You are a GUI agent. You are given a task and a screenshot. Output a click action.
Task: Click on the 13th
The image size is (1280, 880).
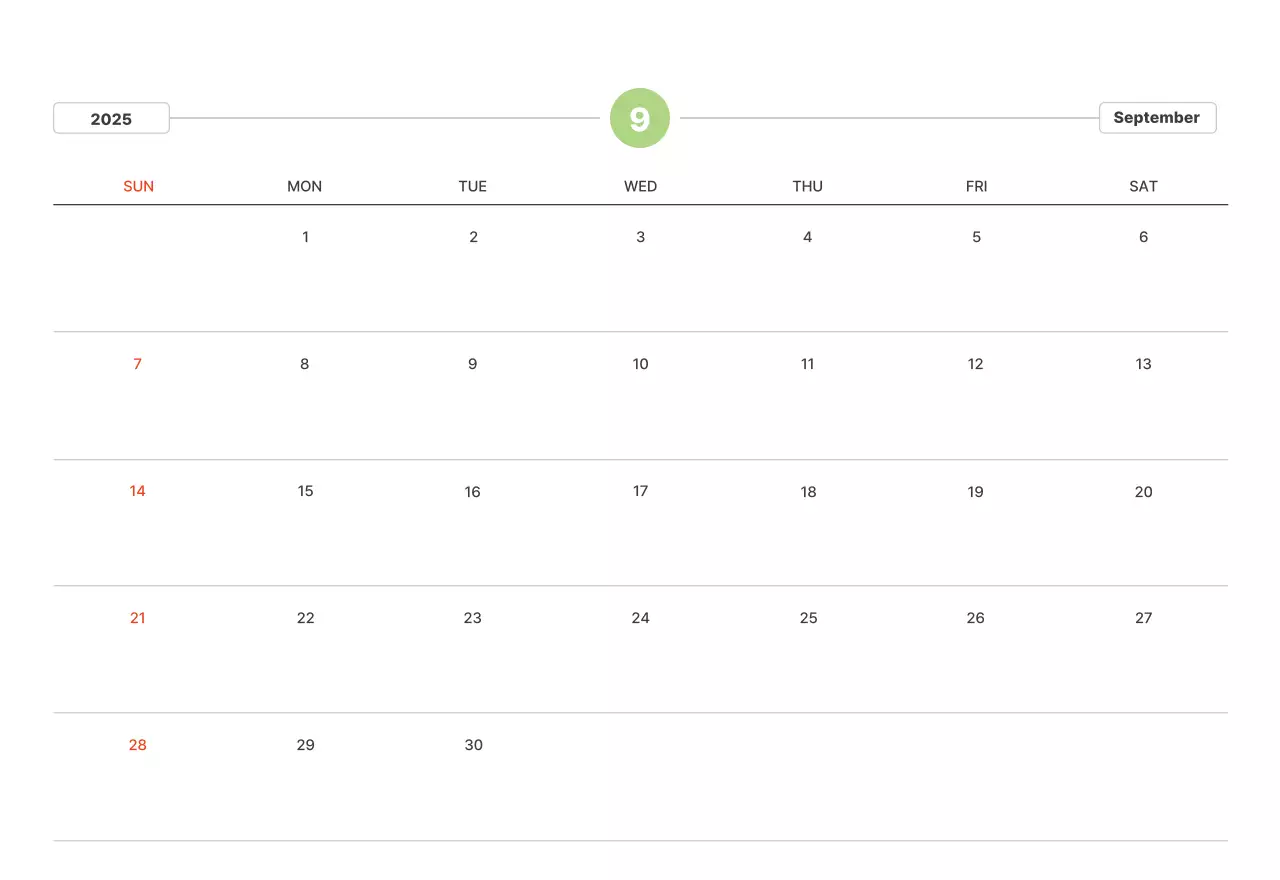click(1143, 364)
